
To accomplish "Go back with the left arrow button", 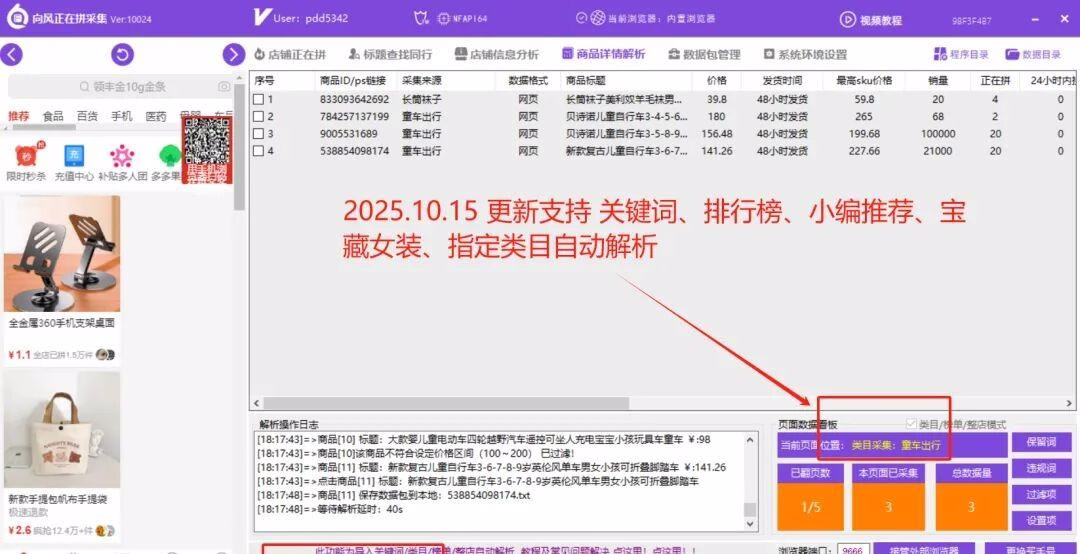I will click(12, 54).
